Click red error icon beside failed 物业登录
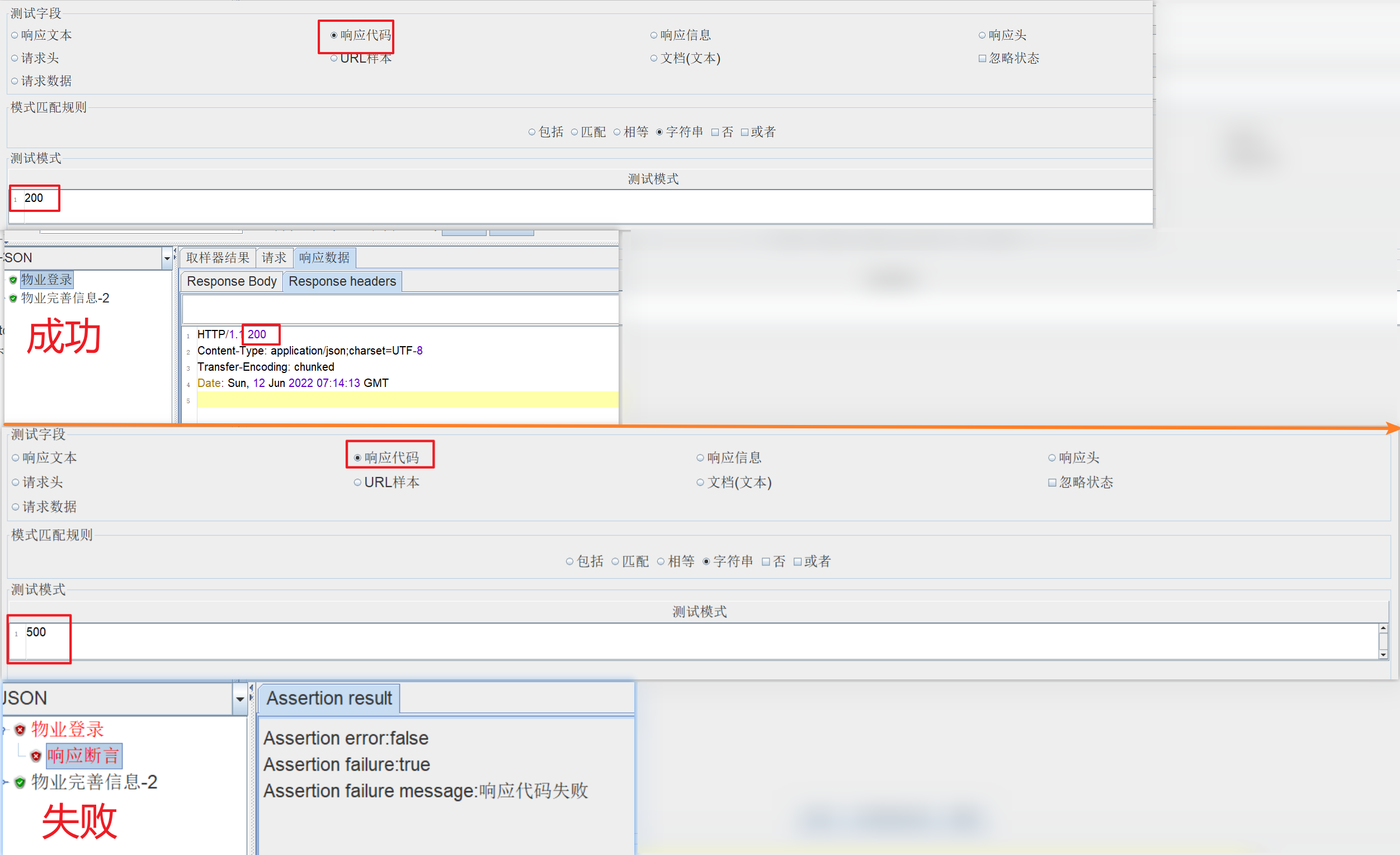Image resolution: width=1400 pixels, height=855 pixels. point(20,729)
